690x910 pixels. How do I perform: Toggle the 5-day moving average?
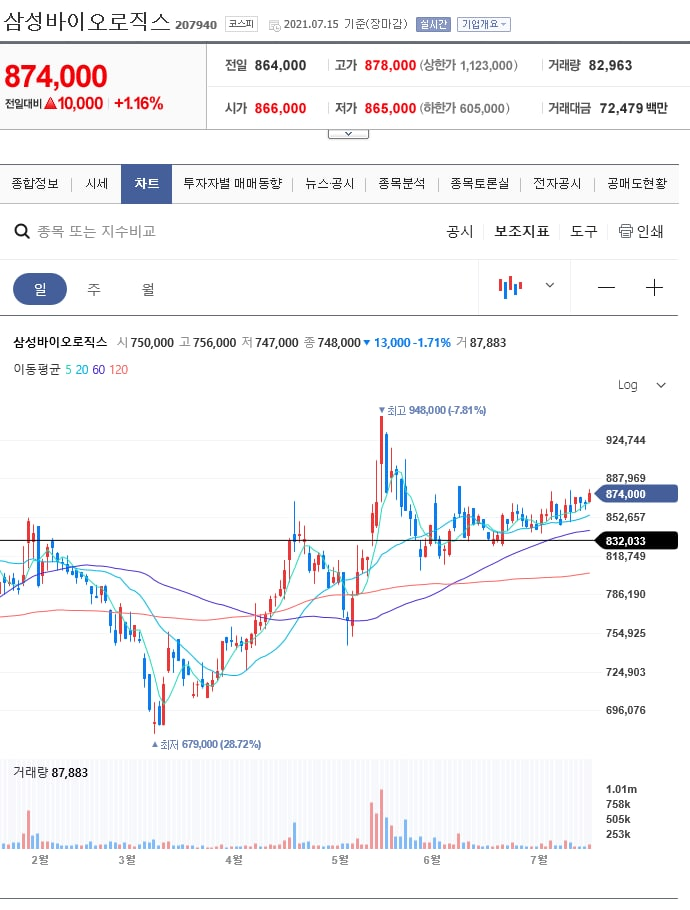(x=68, y=370)
